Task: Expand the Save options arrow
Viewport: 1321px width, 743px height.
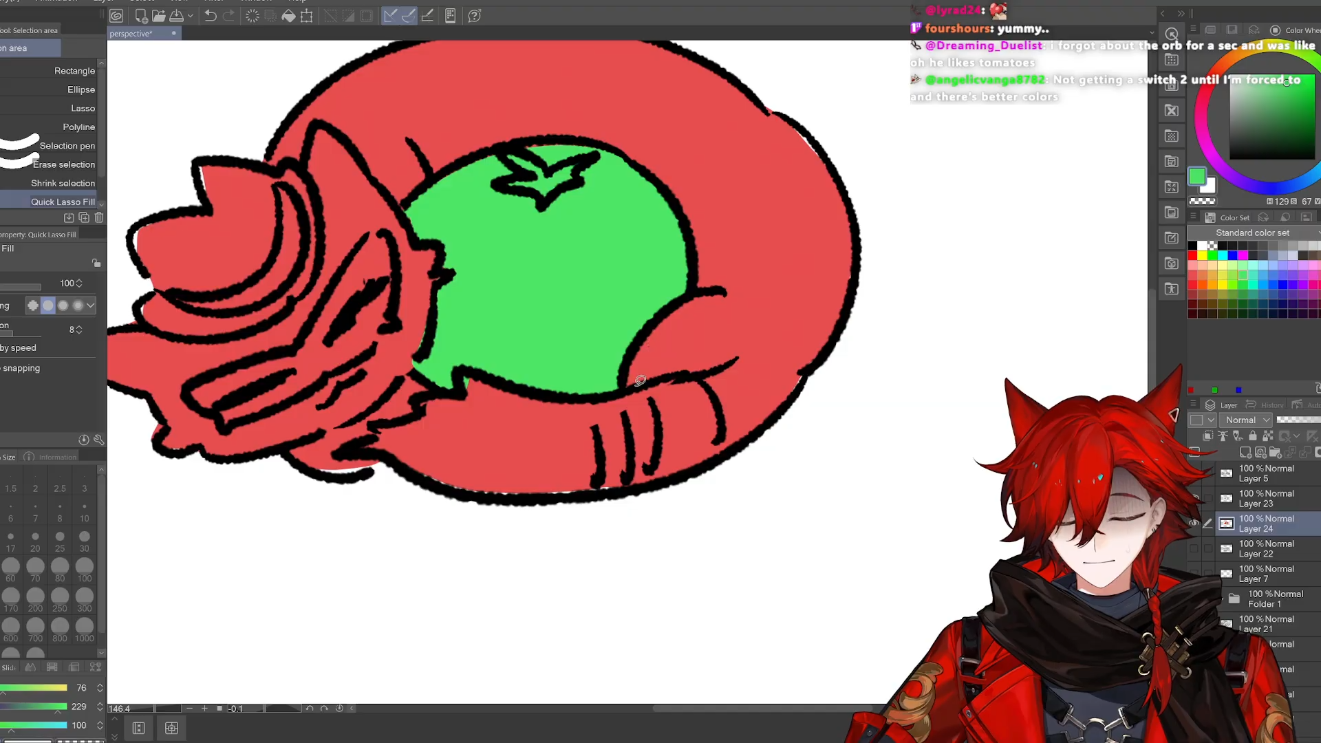Action: (188, 16)
